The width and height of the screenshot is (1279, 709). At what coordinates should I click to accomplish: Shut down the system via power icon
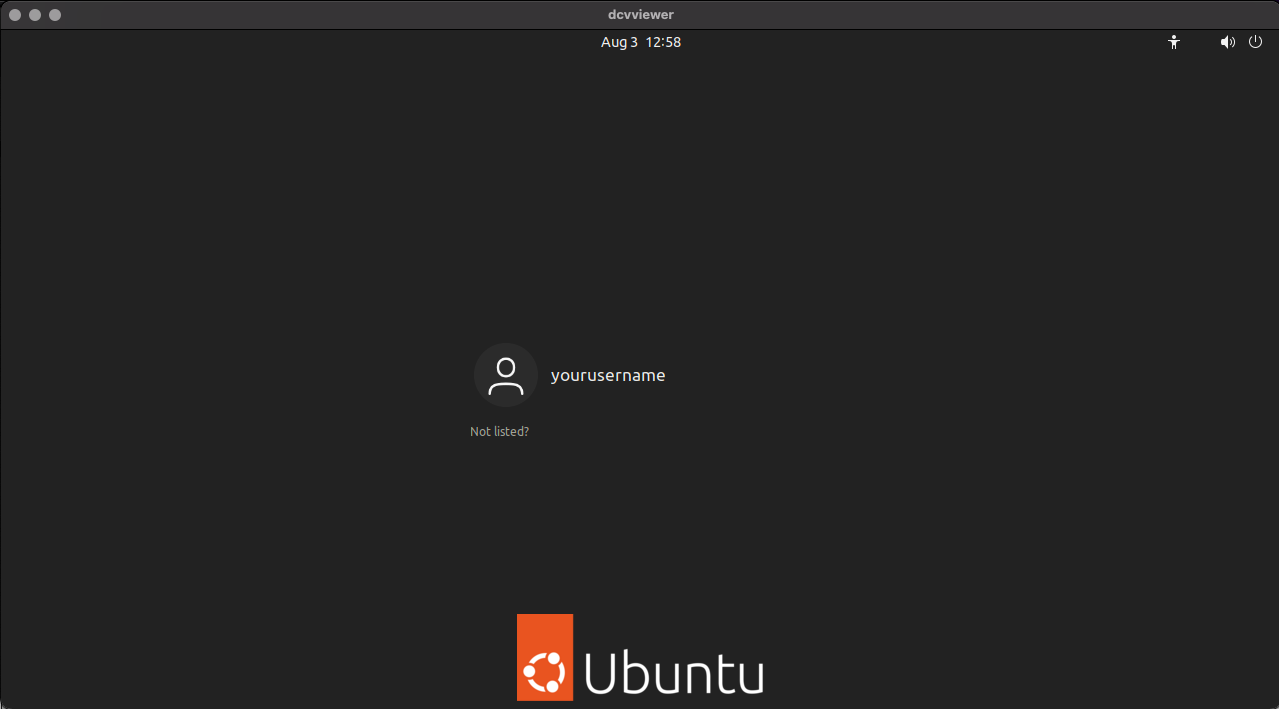point(1255,42)
